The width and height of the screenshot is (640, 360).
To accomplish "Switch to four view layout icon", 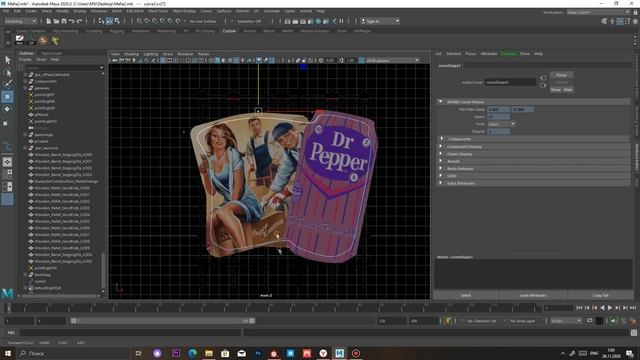I will tap(7, 174).
